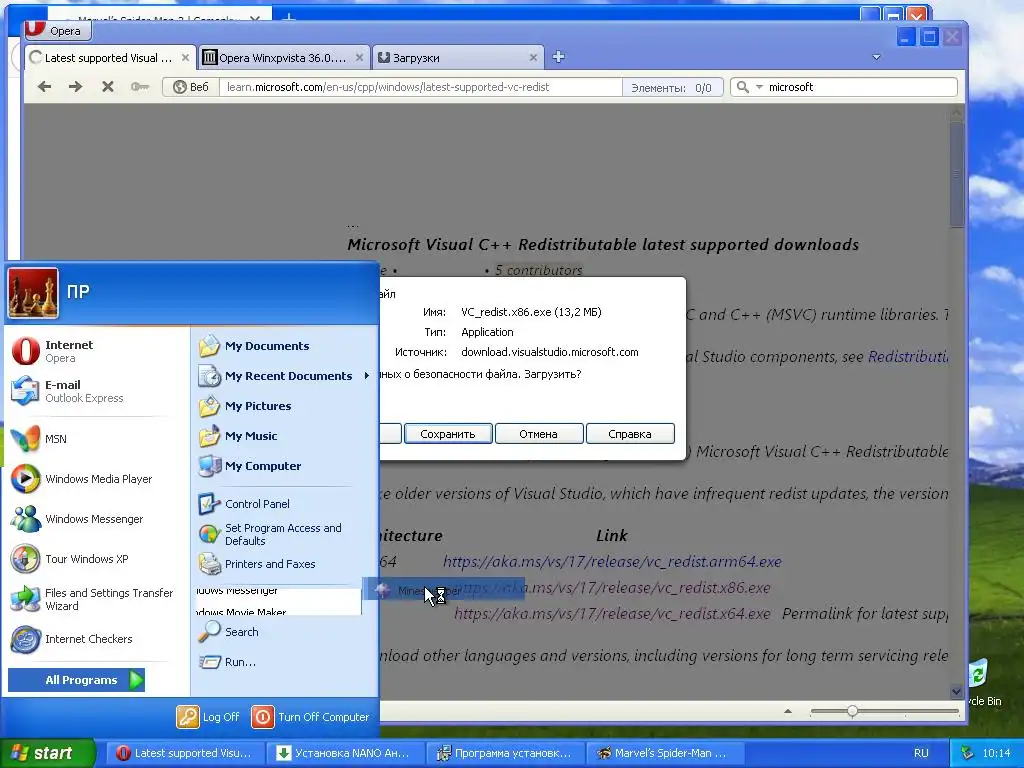
Task: Open search engine dropdown arrow
Action: (x=759, y=87)
